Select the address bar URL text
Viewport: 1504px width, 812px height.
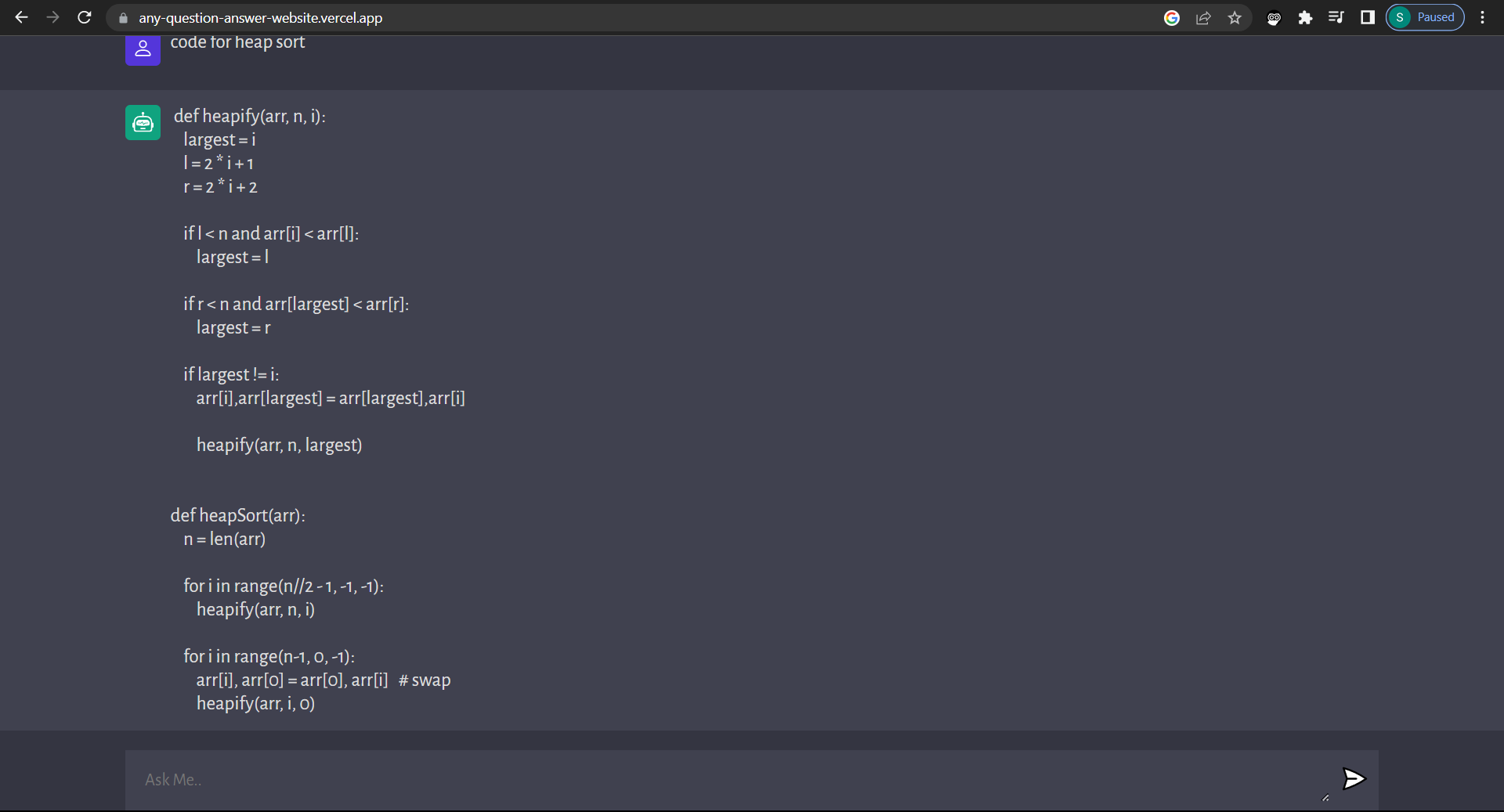point(259,17)
